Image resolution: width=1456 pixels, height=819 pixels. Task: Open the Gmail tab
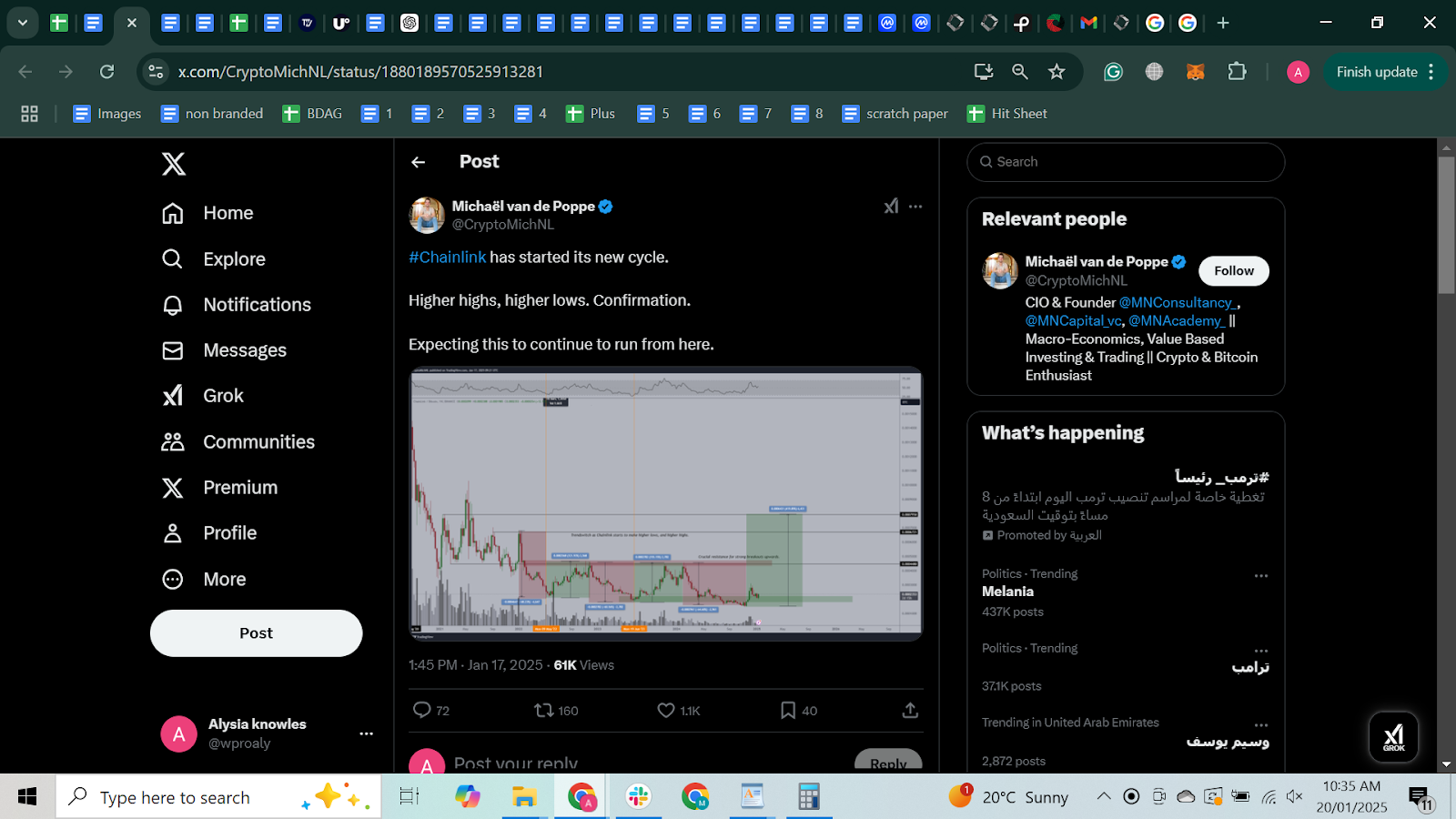(1088, 23)
